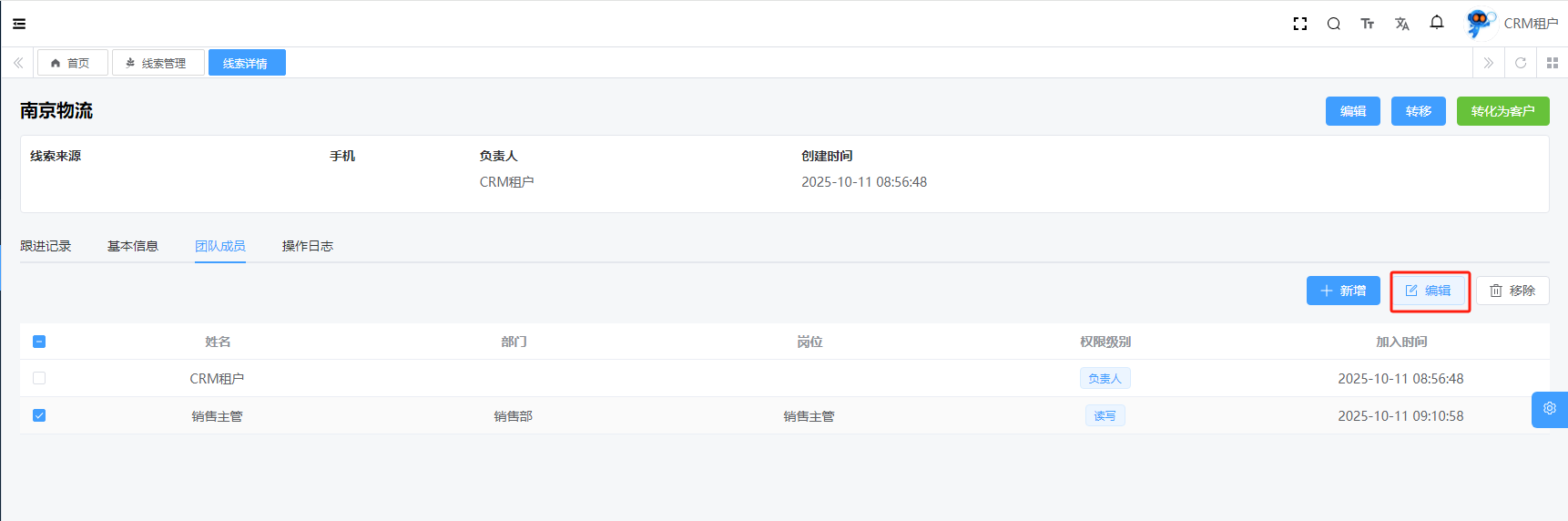Open the notification bell
Screen dimensions: 1568x521
(x=1437, y=23)
